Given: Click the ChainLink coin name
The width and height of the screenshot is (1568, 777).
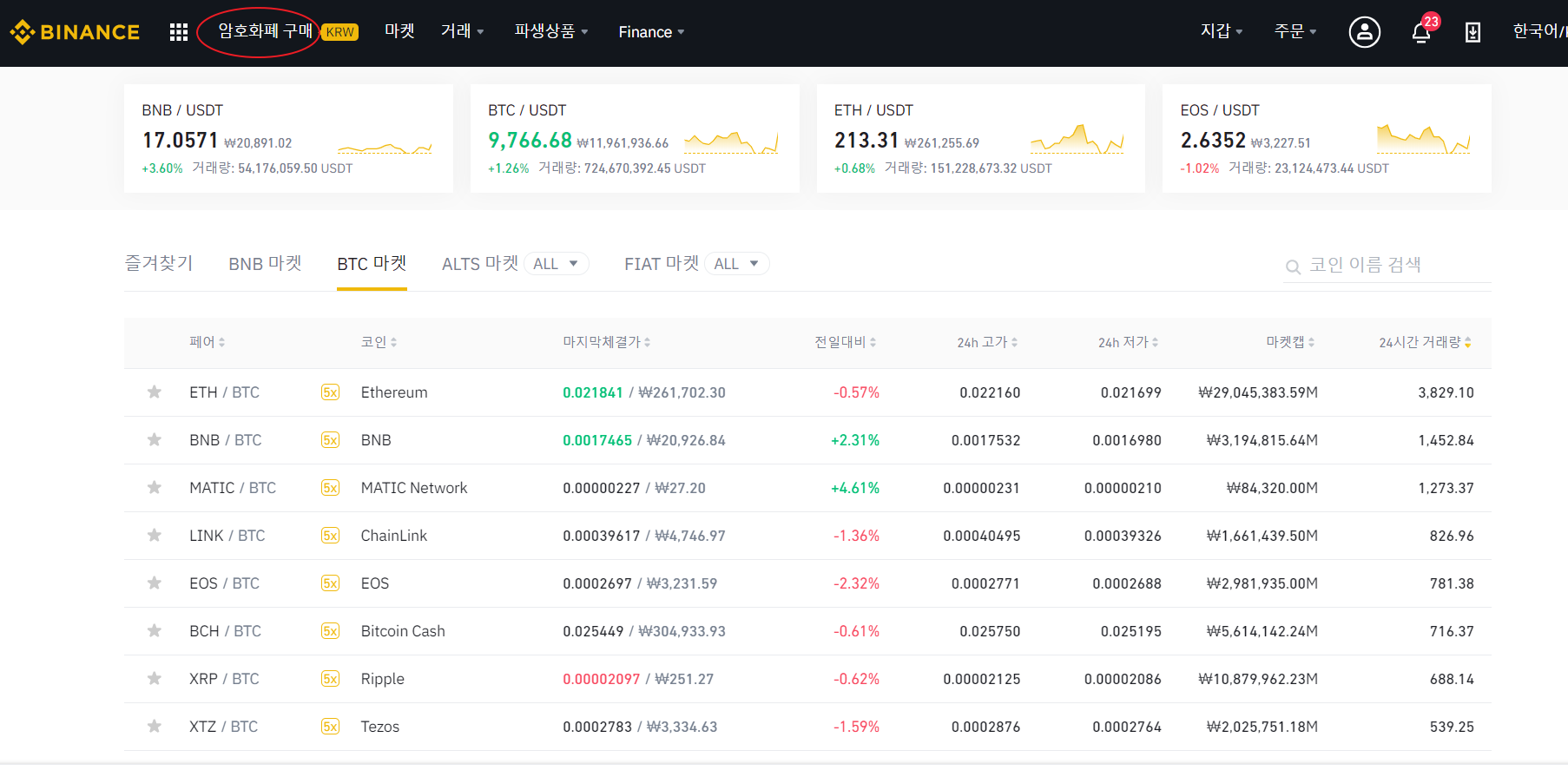Looking at the screenshot, I should point(394,536).
